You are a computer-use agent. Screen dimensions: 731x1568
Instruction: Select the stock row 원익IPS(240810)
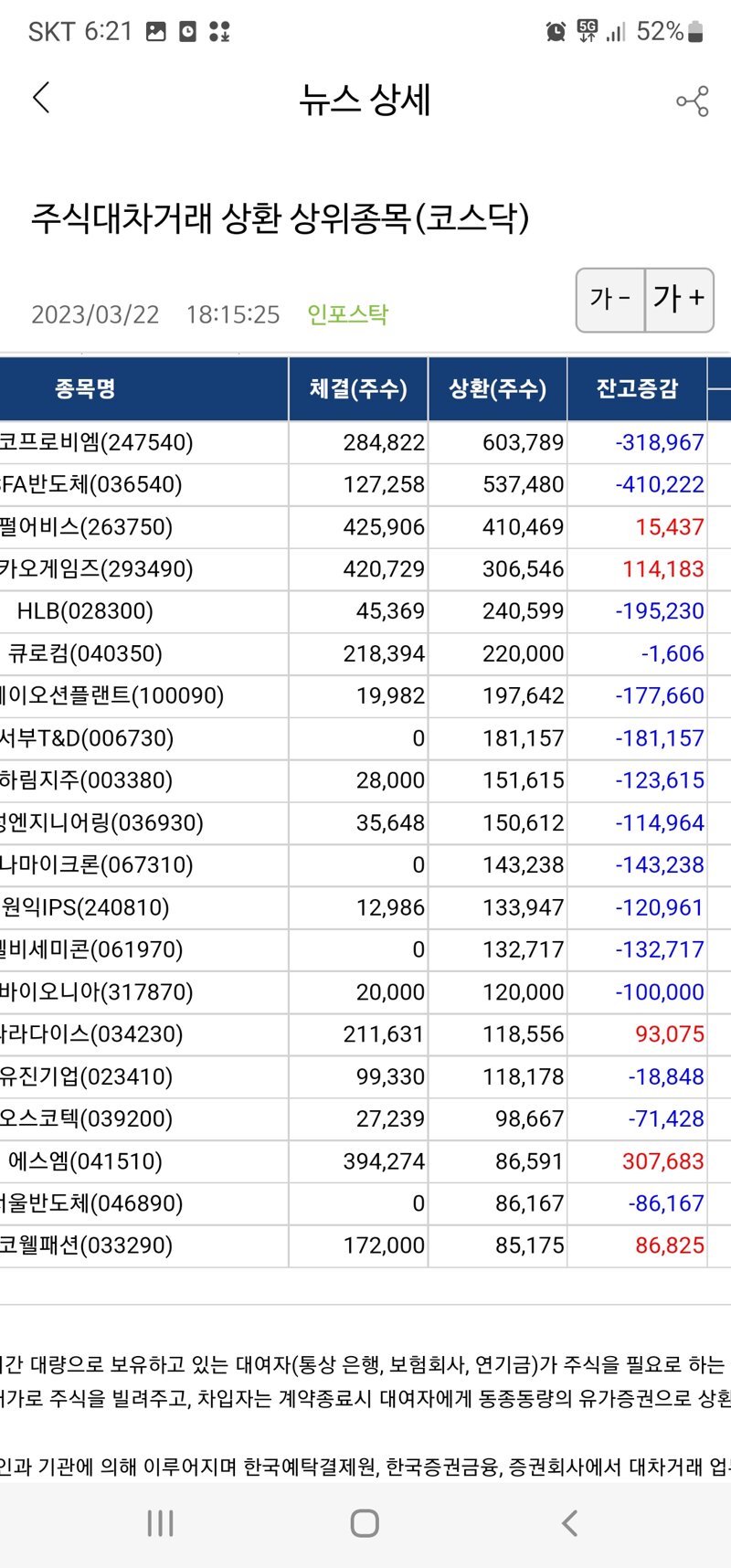click(x=365, y=908)
